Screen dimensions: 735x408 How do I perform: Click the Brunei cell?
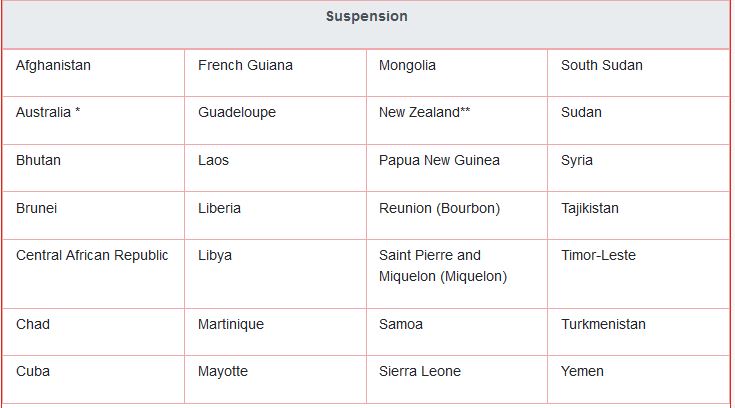[37, 208]
